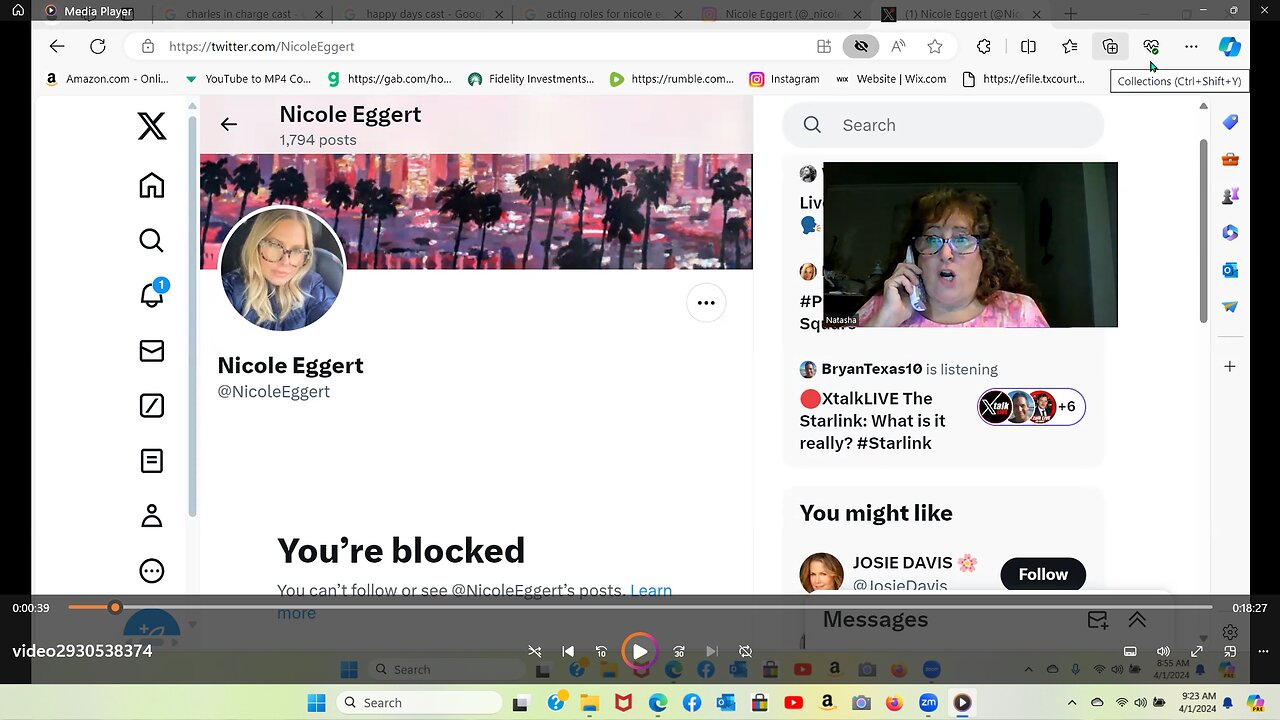Click Nicole Eggert profile picture
Image resolution: width=1280 pixels, height=720 pixels.
click(x=282, y=269)
